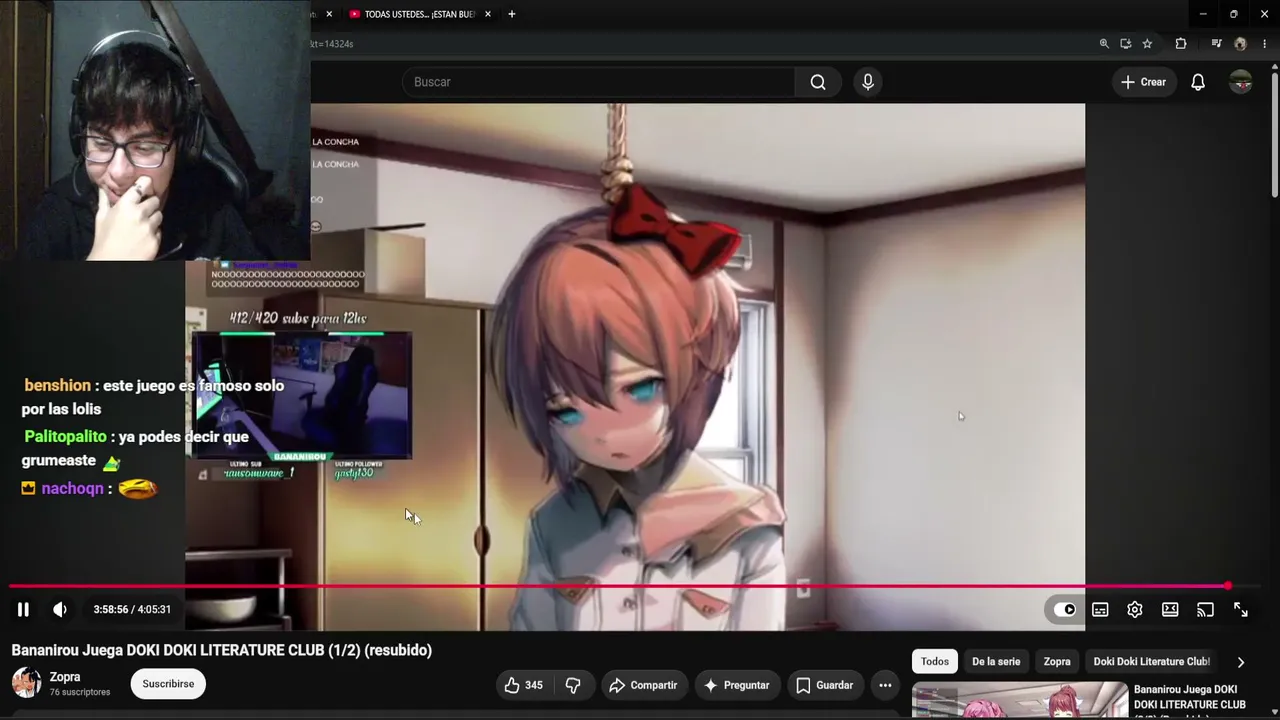
Task: Click Palitopalito's chat message
Action: [136, 448]
